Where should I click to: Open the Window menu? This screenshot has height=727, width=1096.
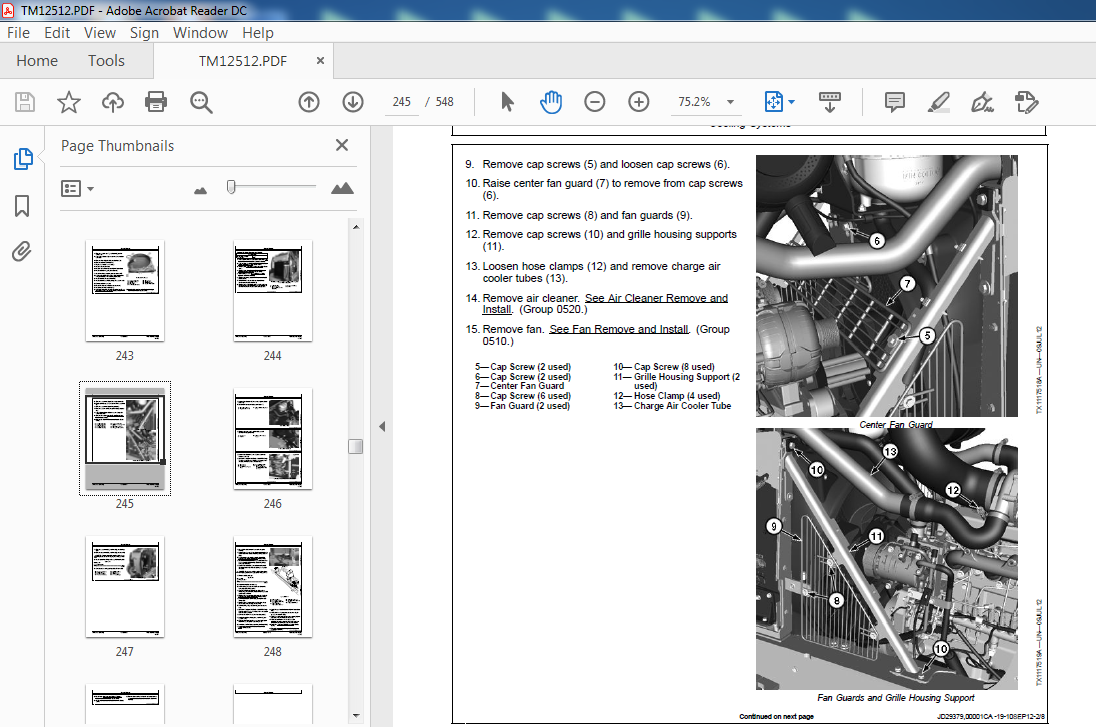pos(201,33)
